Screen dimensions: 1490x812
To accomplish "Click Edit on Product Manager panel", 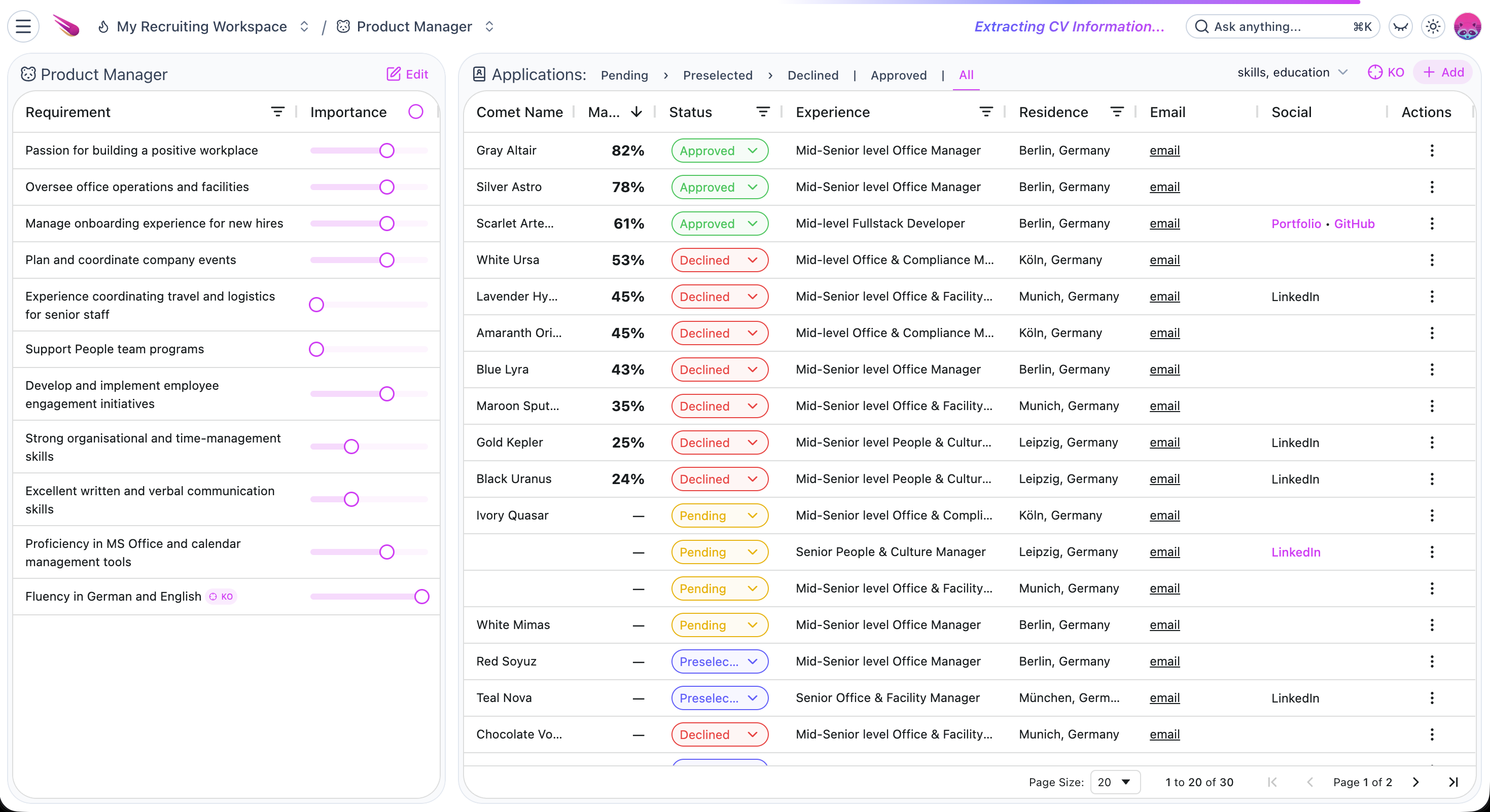I will click(407, 74).
